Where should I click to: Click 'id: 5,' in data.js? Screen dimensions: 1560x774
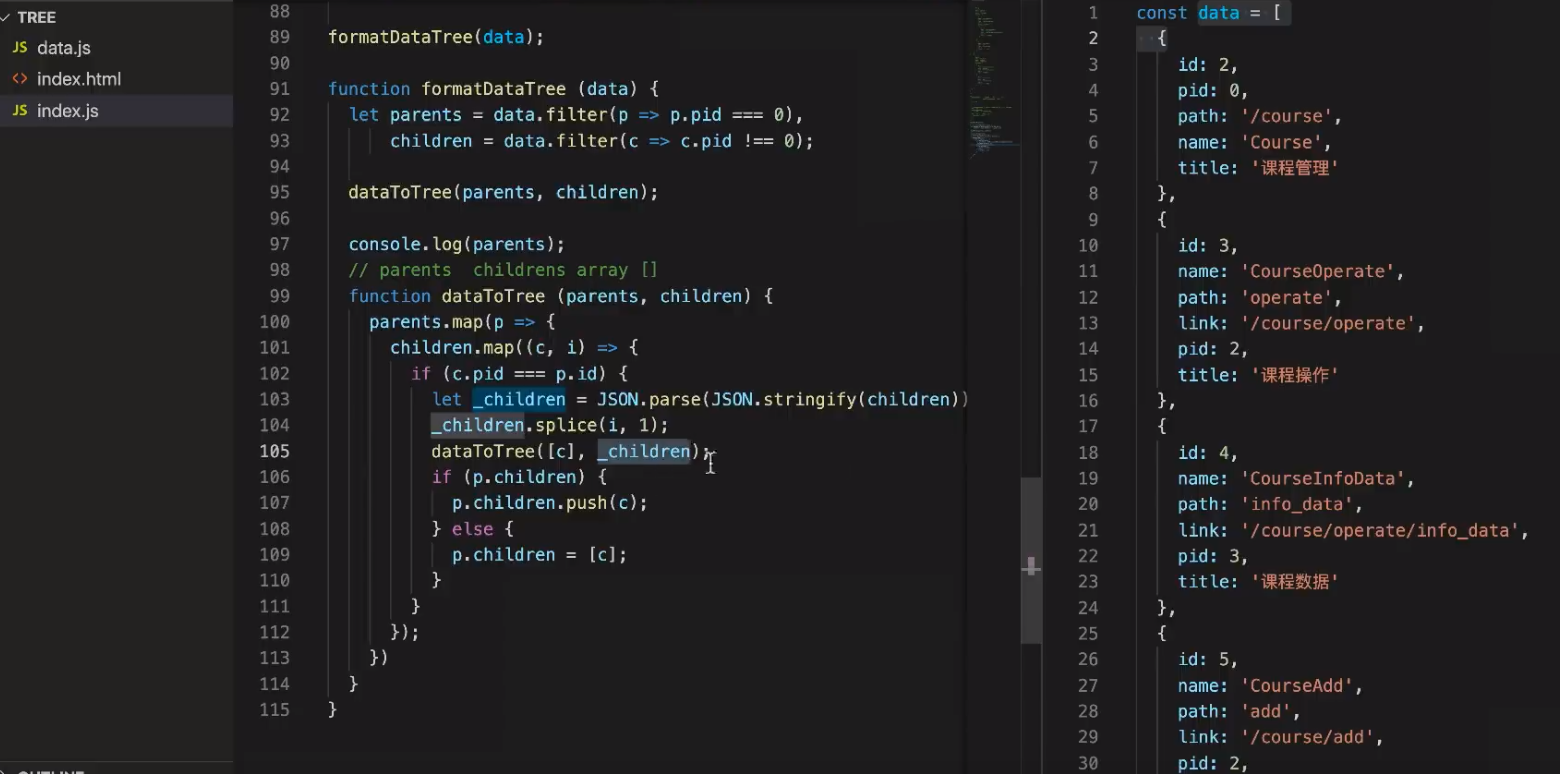click(x=1208, y=659)
